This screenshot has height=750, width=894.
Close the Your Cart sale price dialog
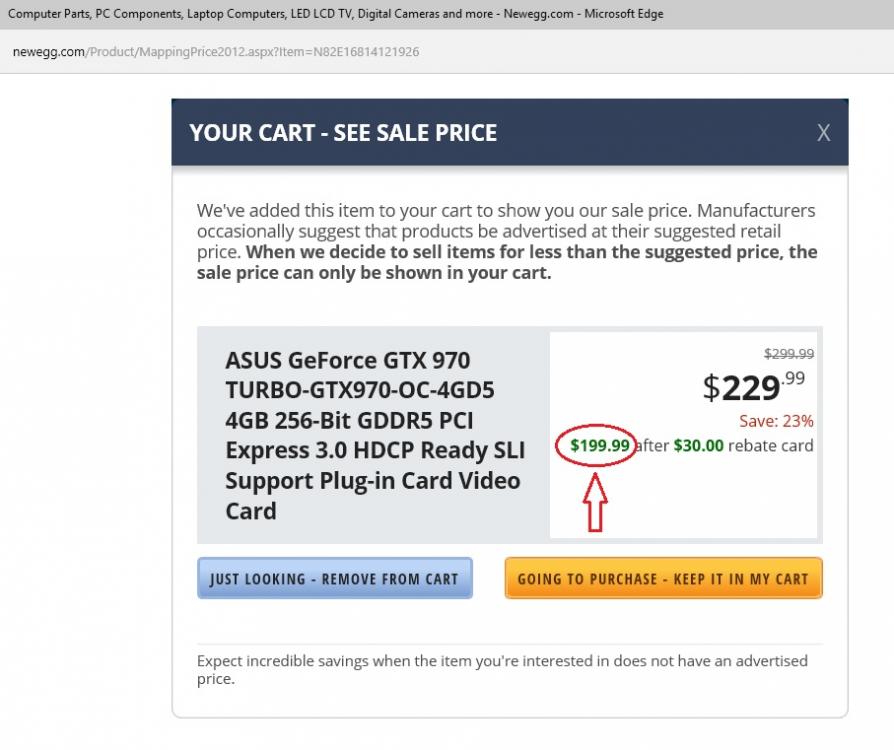tap(823, 133)
